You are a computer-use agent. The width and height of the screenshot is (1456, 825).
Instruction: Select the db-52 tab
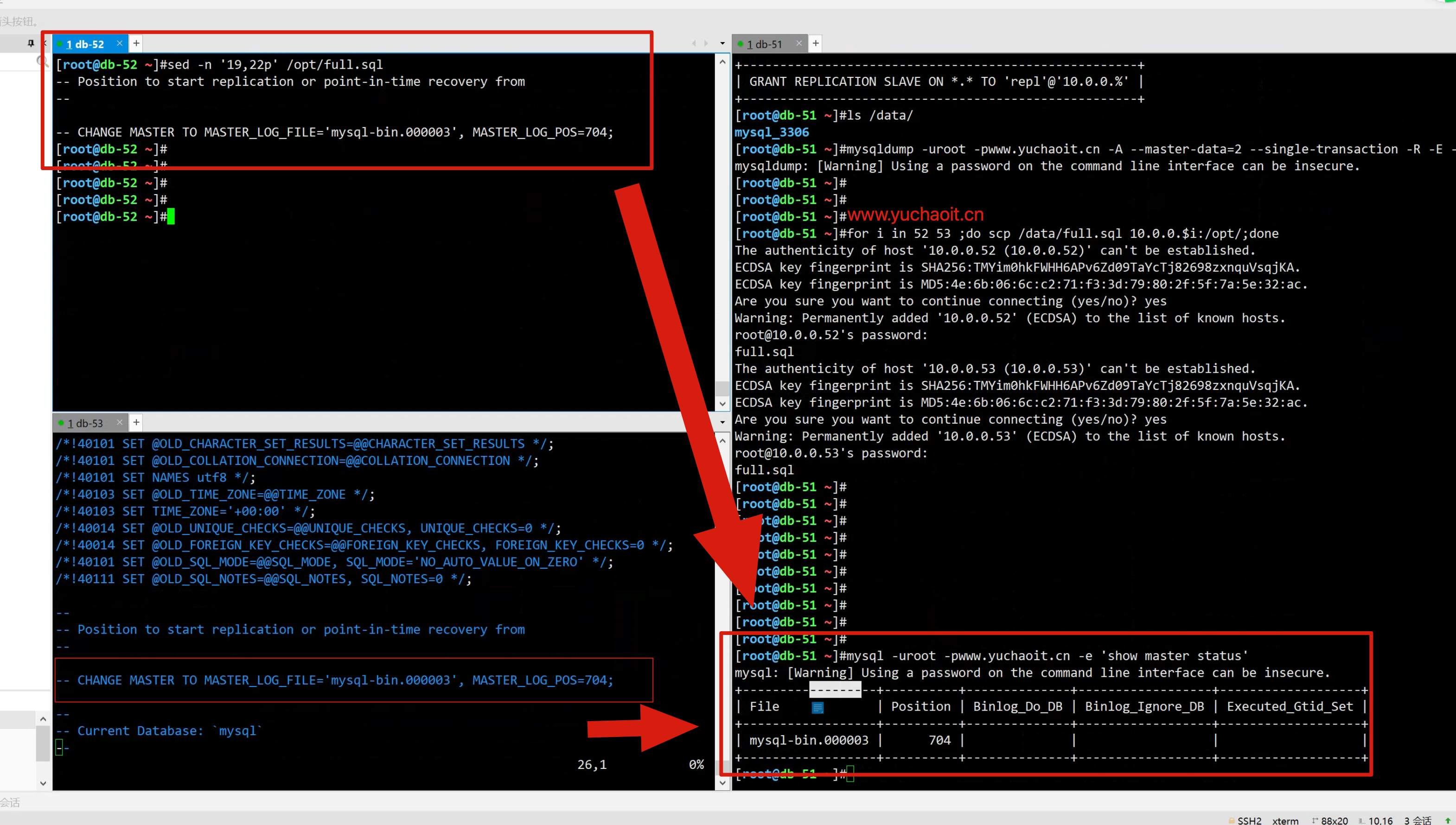85,44
